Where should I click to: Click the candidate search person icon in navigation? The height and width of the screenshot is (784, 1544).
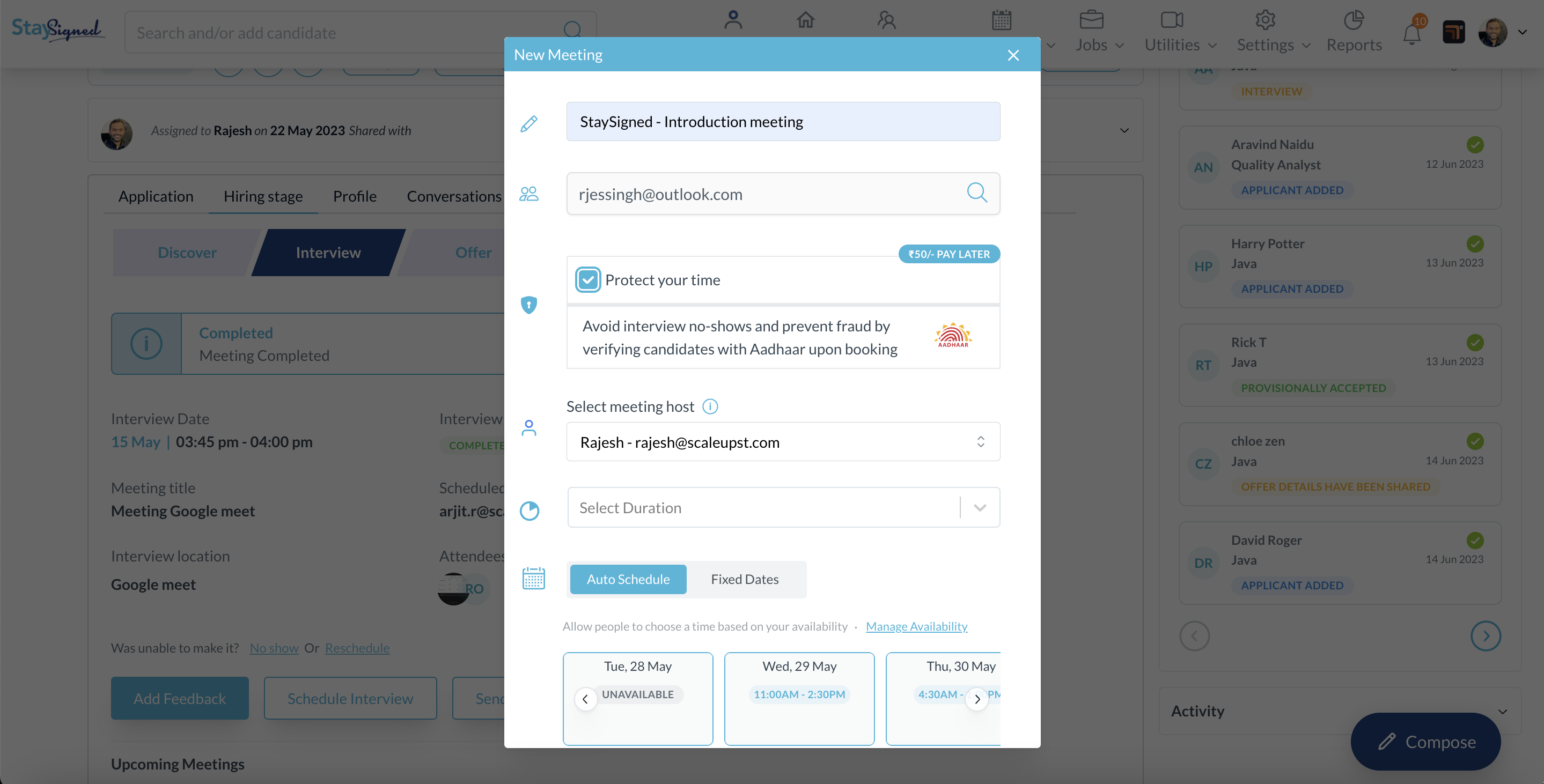(x=886, y=20)
